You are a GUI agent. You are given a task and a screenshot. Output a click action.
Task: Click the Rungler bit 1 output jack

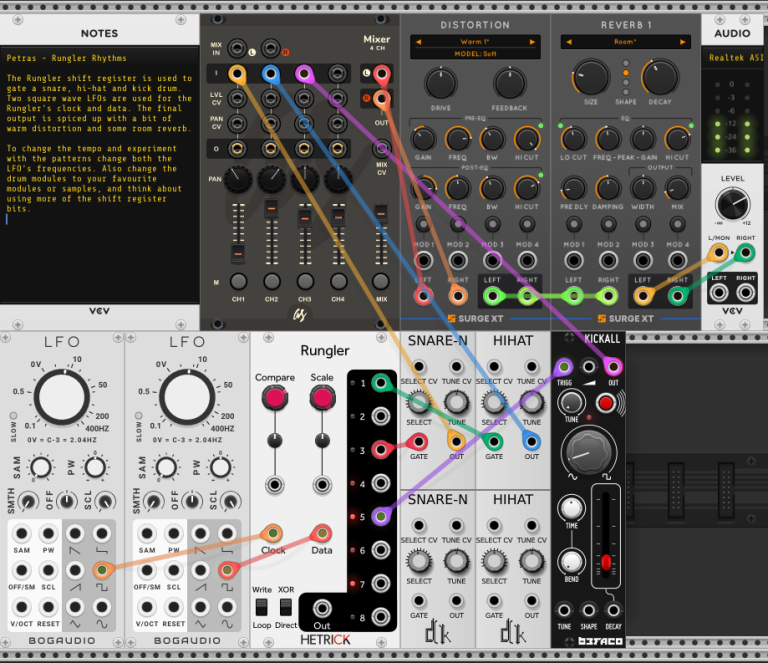pyautogui.click(x=381, y=383)
